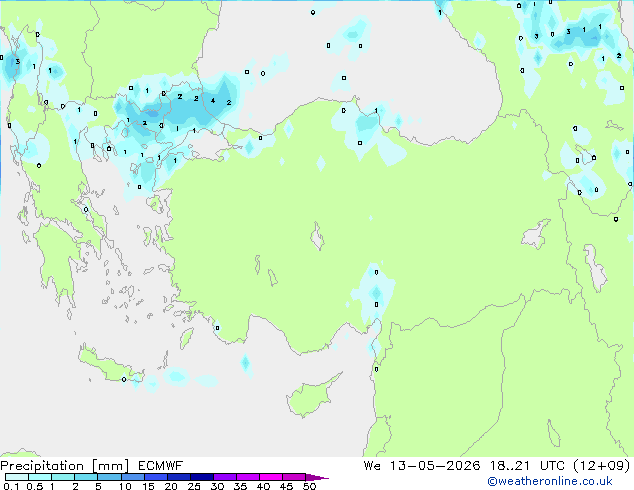Select the 20–25 mm dark blue swatch

pyautogui.click(x=178, y=477)
